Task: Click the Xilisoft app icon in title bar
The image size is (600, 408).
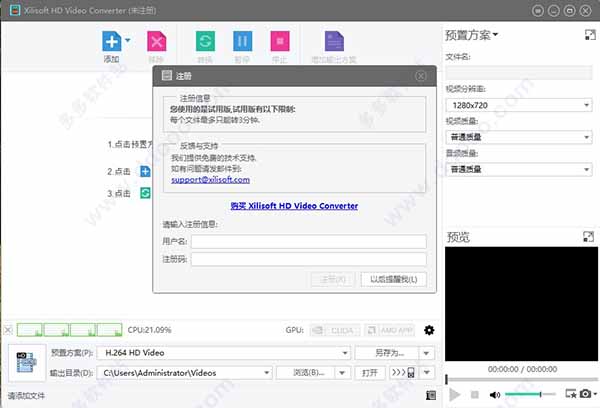Action: click(x=15, y=10)
